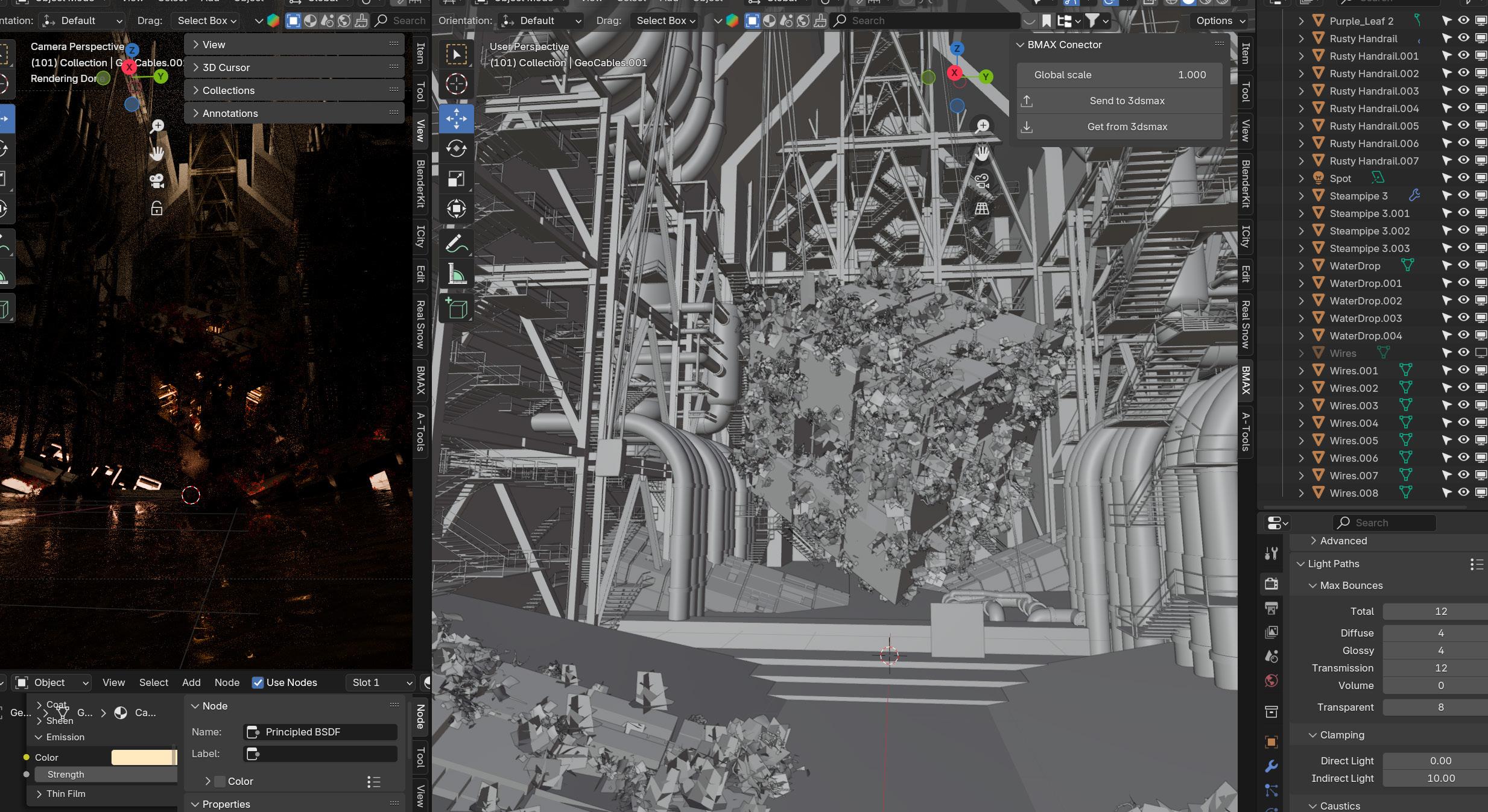Click lock camera padlock in Camera Perspective viewport
Screen dimensions: 1488x812
pyautogui.click(x=157, y=209)
